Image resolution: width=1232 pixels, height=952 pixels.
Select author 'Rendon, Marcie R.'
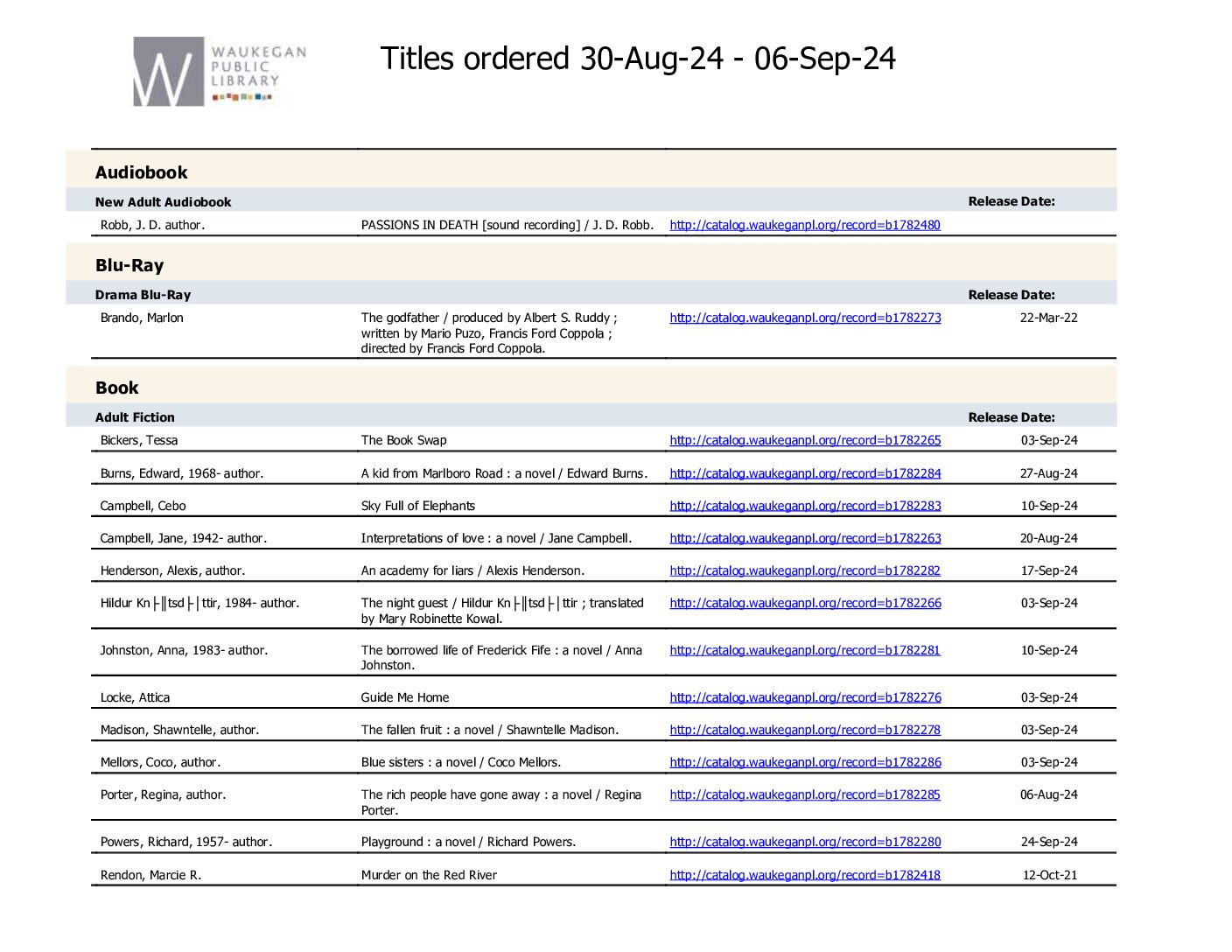point(150,875)
